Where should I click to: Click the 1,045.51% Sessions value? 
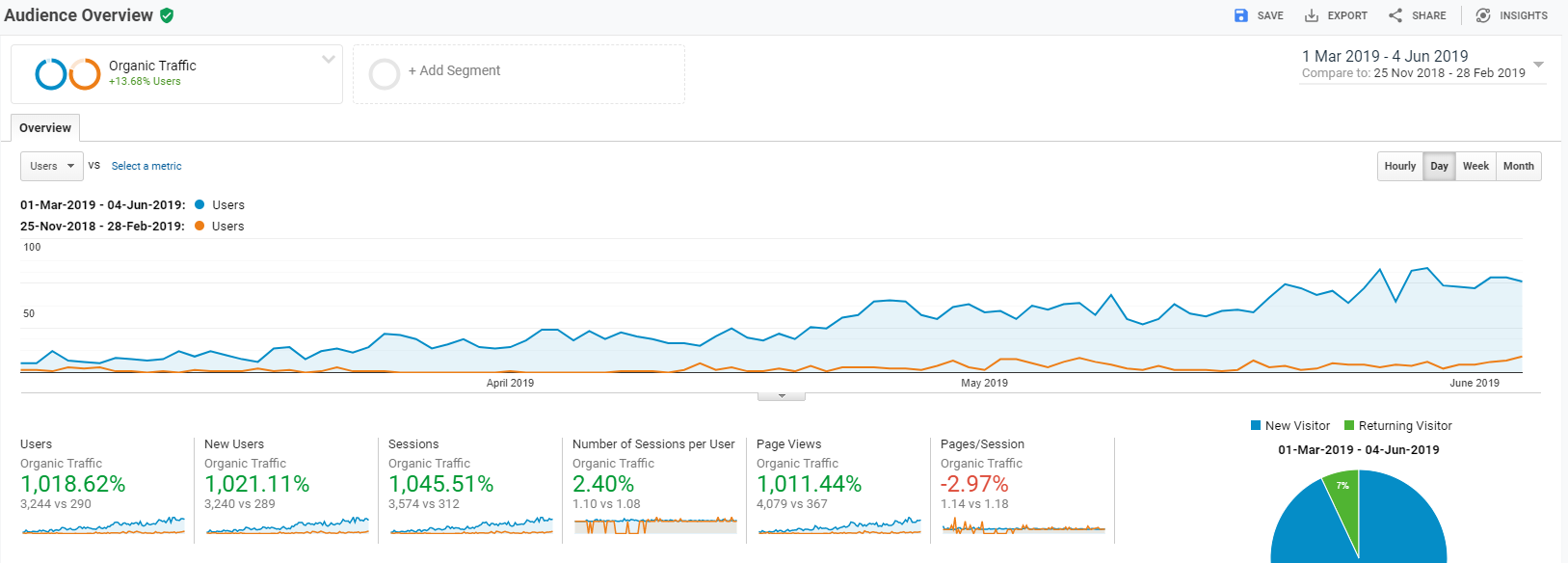pyautogui.click(x=441, y=484)
